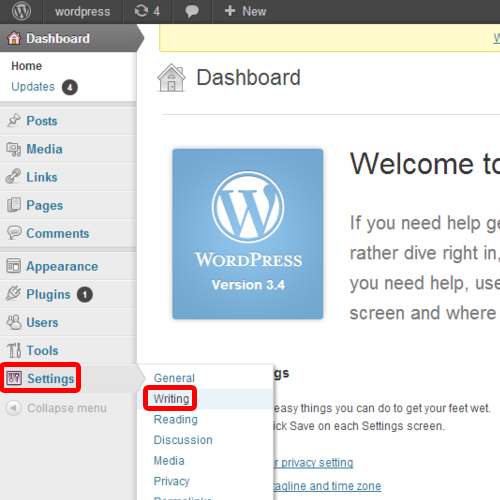Image resolution: width=500 pixels, height=500 pixels.
Task: Open the Settings menu
Action: tap(51, 379)
